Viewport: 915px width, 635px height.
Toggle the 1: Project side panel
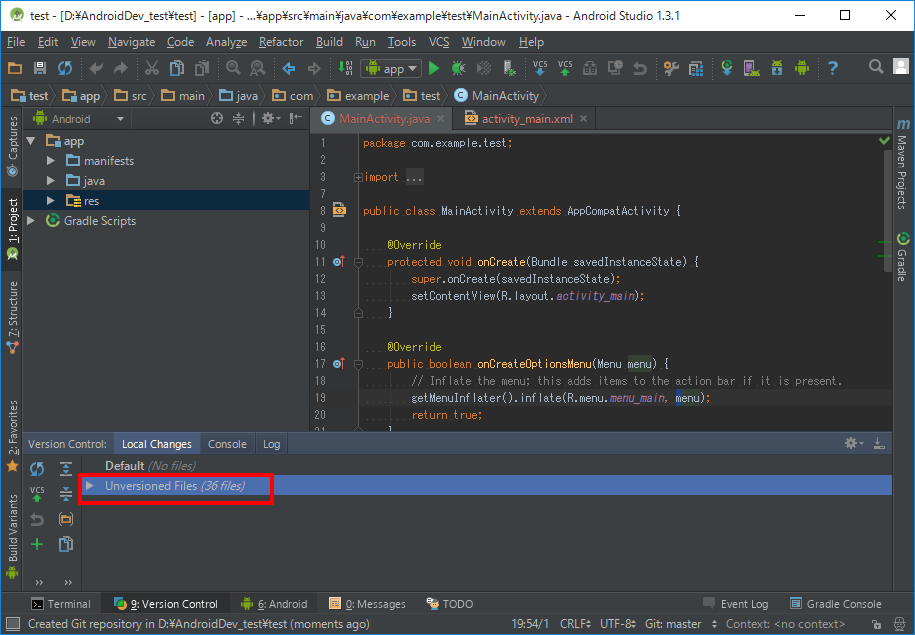pos(12,229)
